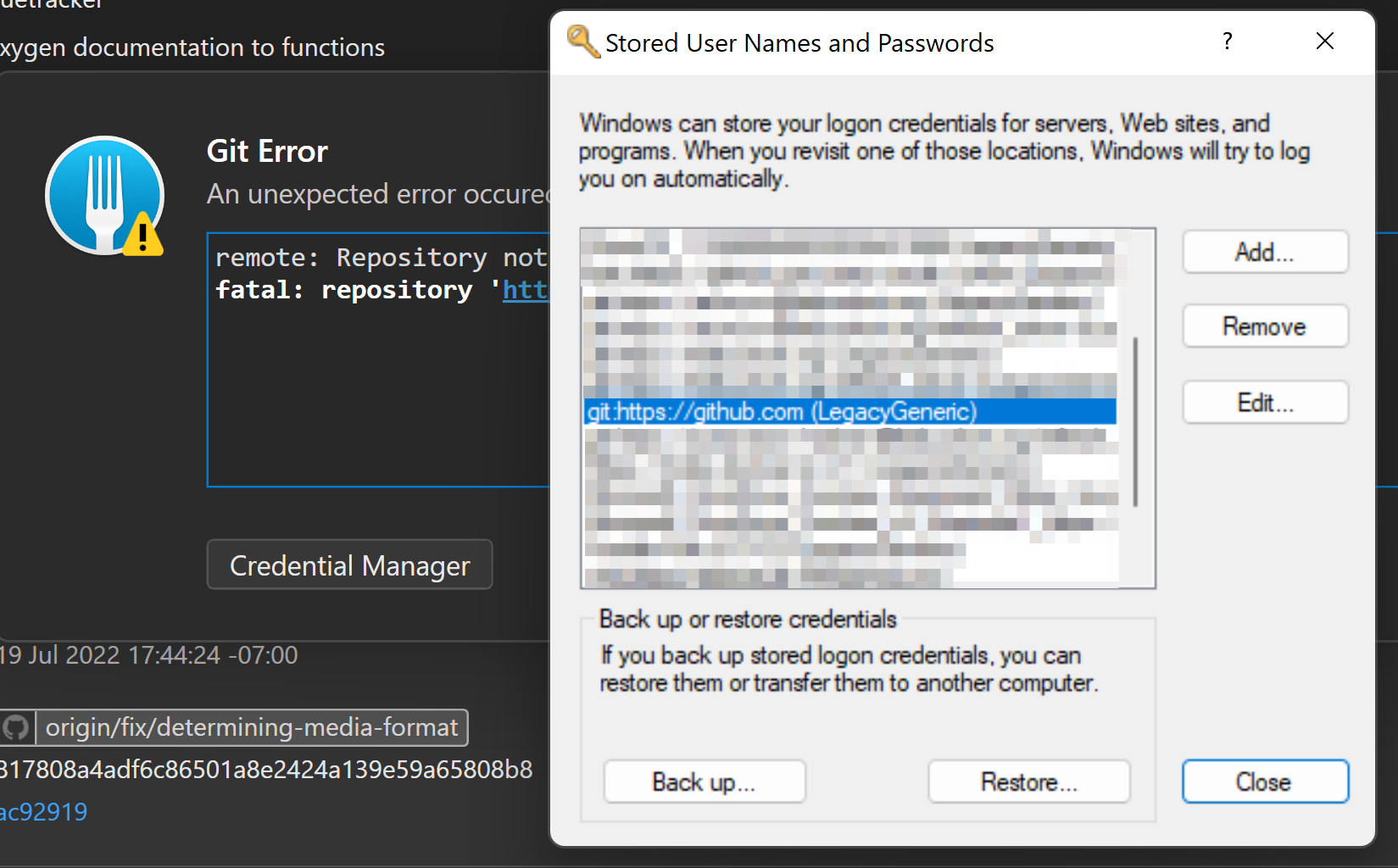Close the Stored User Names and Passwords dialog
The width and height of the screenshot is (1398, 868).
point(1264,781)
